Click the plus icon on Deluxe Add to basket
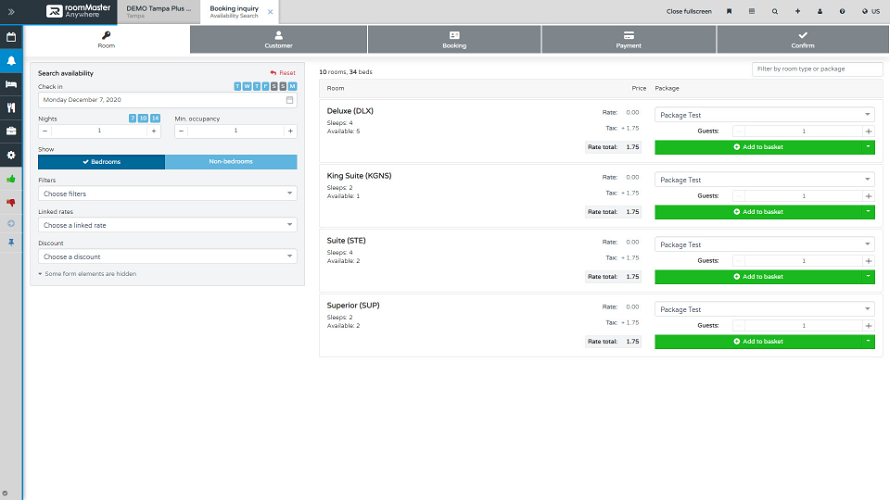 736,147
